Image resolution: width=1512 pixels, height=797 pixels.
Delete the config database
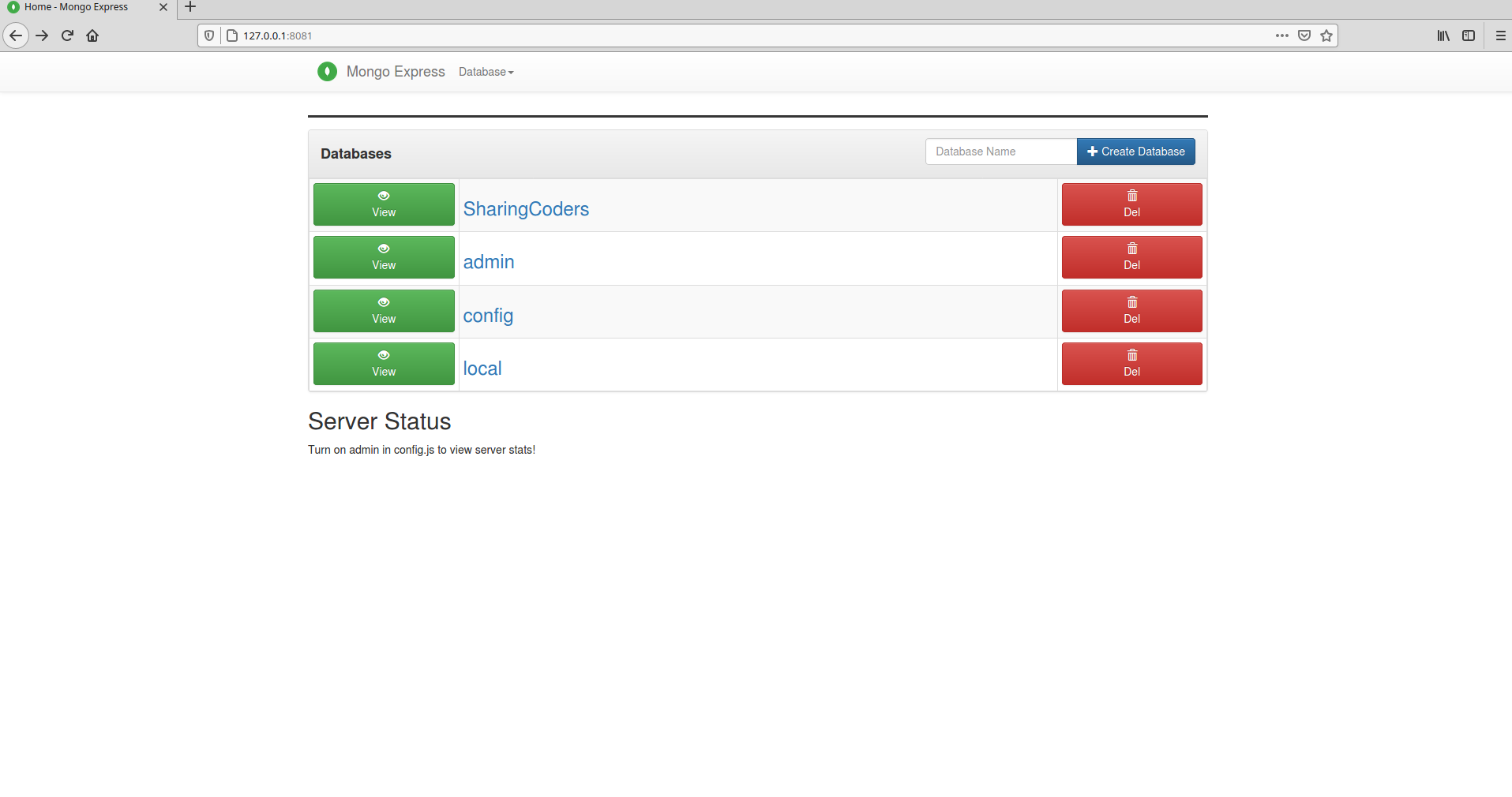(1131, 311)
